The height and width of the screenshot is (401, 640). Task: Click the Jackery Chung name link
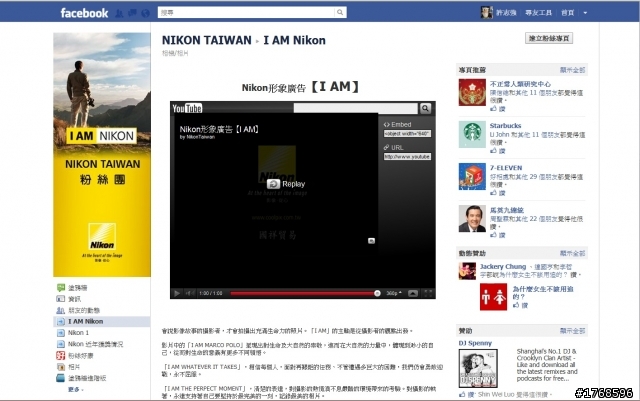click(503, 266)
